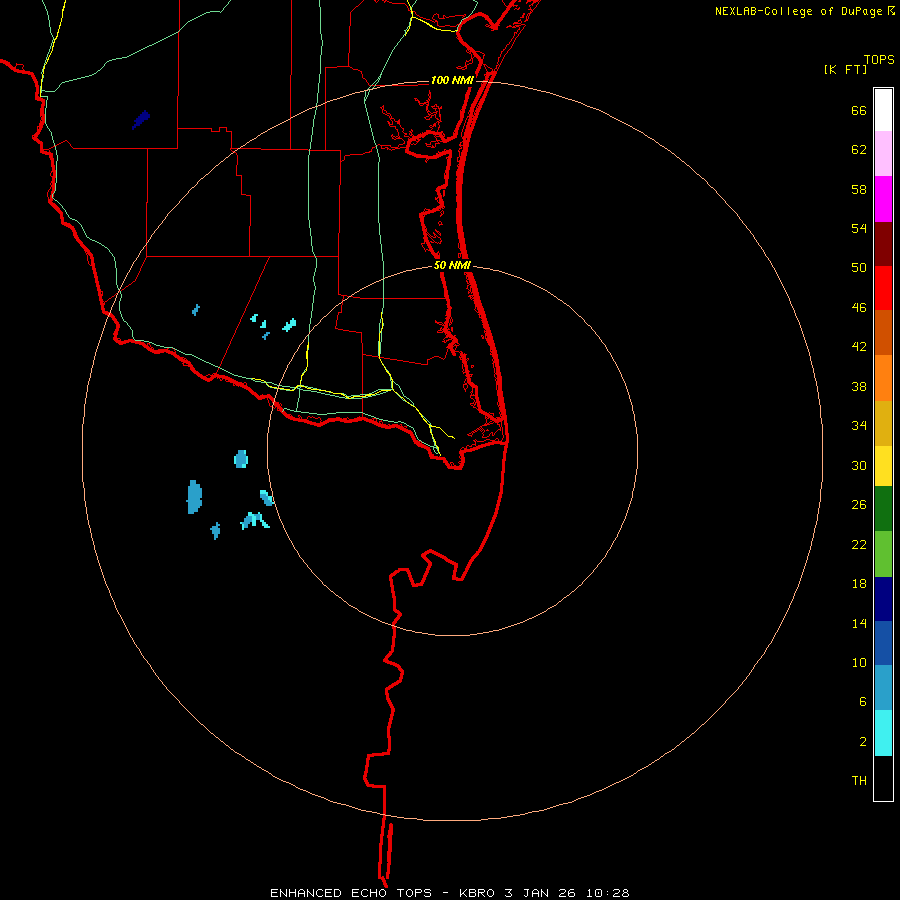The height and width of the screenshot is (900, 900).
Task: Click the "NEXLAB-College of DuPage" text
Action: point(798,11)
